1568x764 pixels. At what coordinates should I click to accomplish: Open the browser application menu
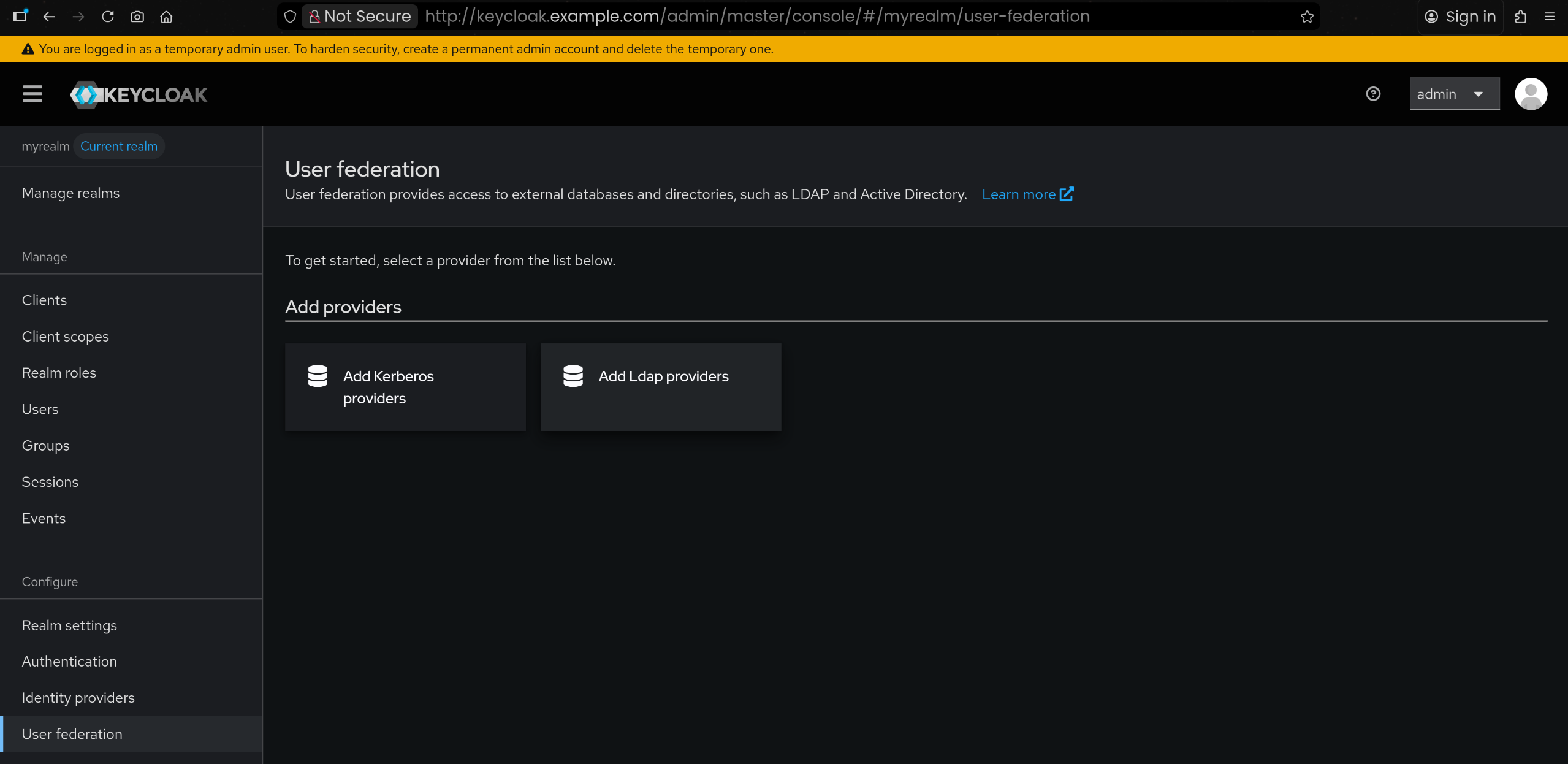[1549, 17]
